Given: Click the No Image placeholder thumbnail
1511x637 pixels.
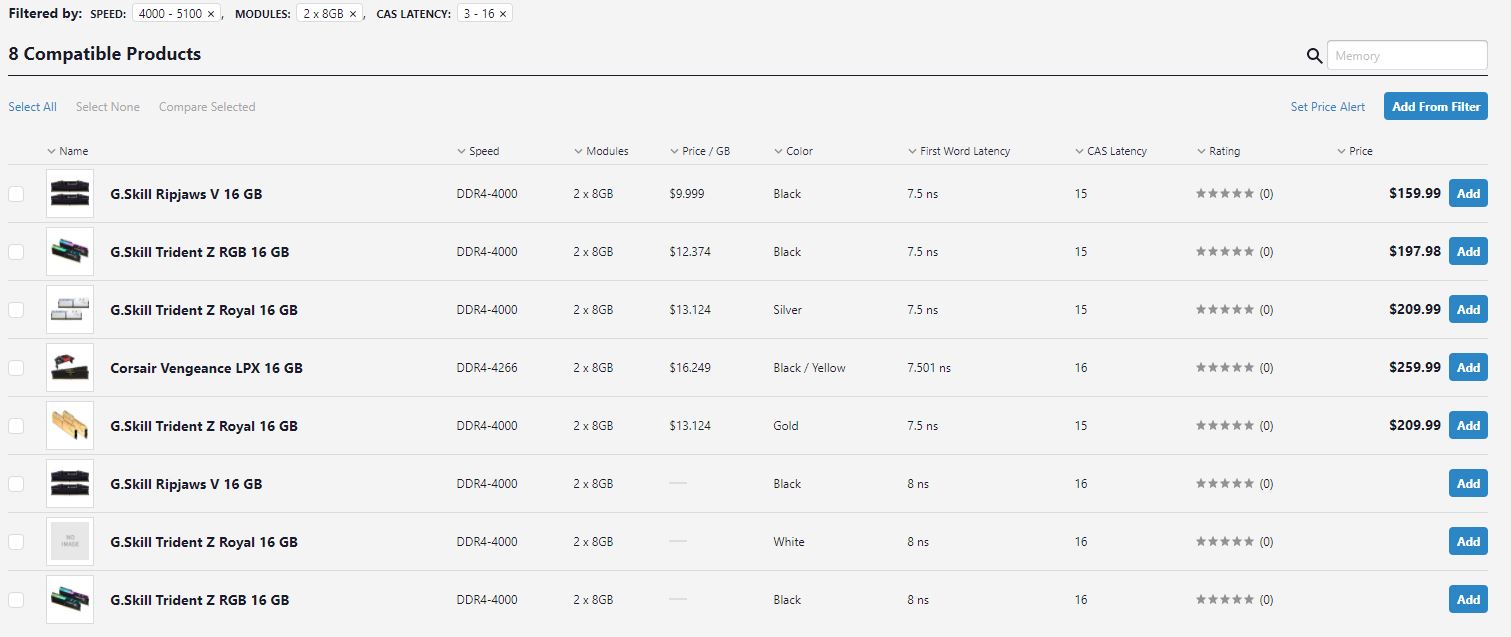Looking at the screenshot, I should (x=70, y=542).
